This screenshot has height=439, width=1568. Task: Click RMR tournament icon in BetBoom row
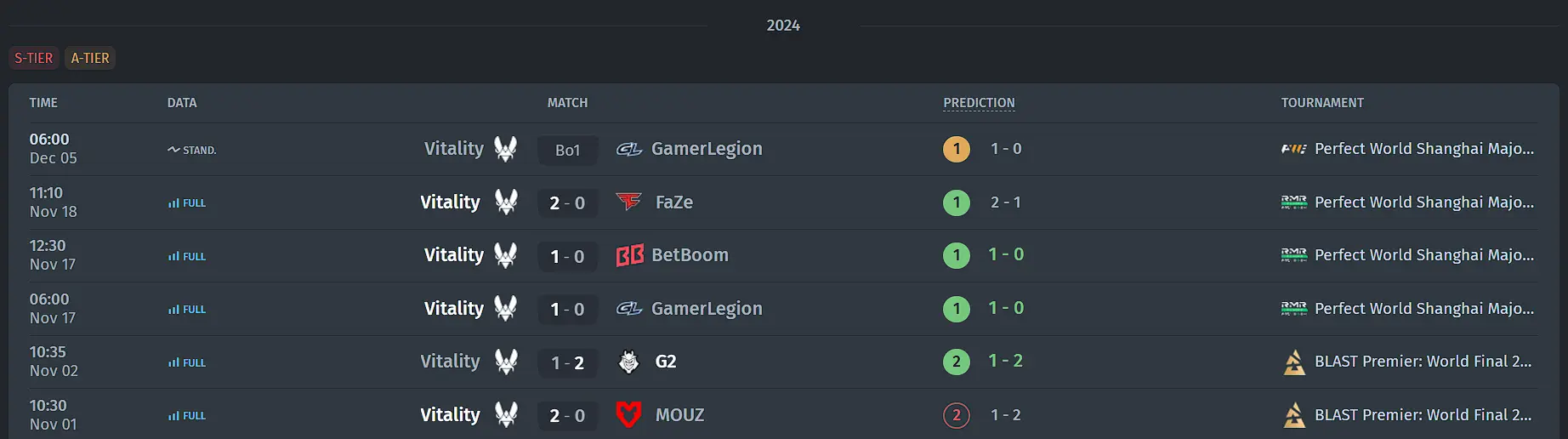click(x=1294, y=255)
